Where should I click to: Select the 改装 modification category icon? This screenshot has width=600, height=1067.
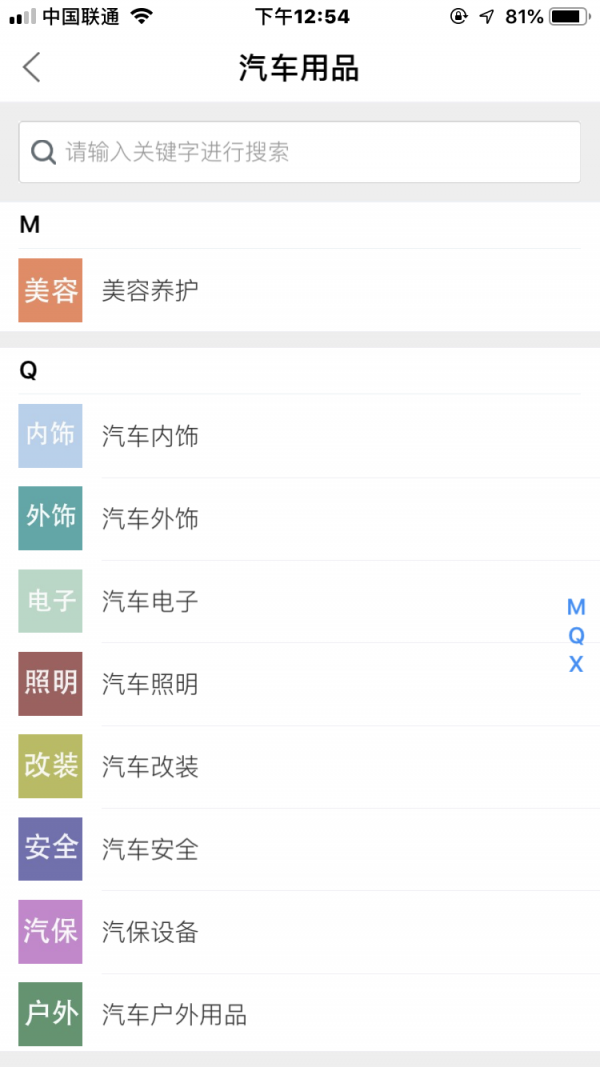pyautogui.click(x=50, y=767)
